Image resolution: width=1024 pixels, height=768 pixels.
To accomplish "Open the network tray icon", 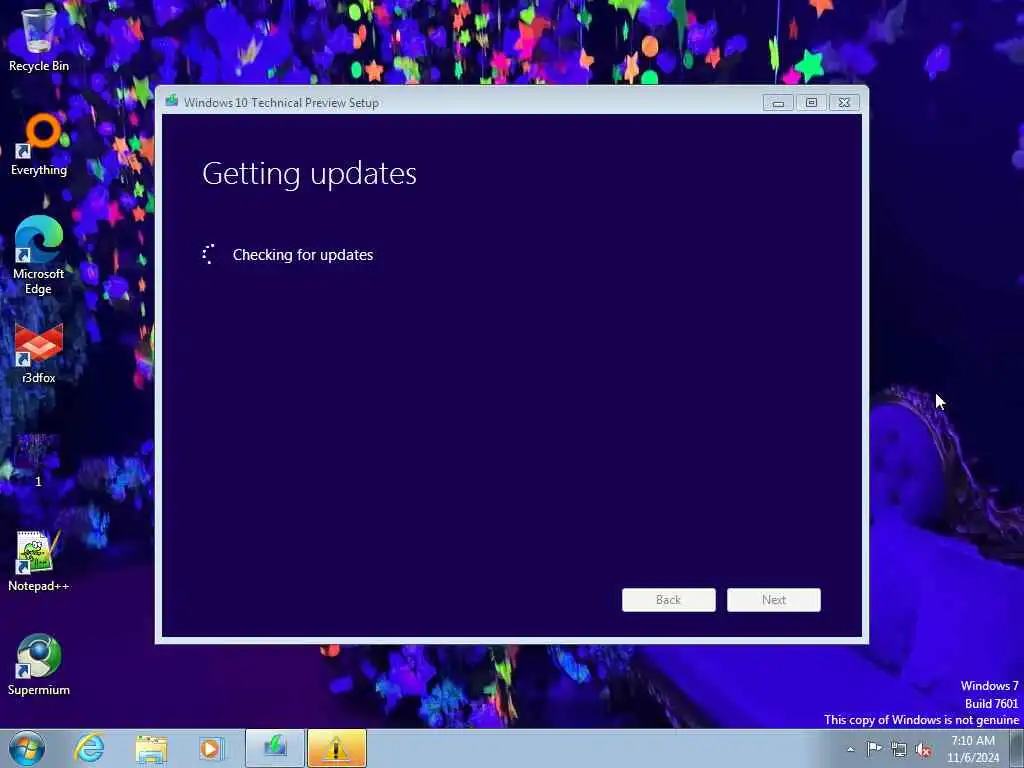I will pyautogui.click(x=899, y=749).
